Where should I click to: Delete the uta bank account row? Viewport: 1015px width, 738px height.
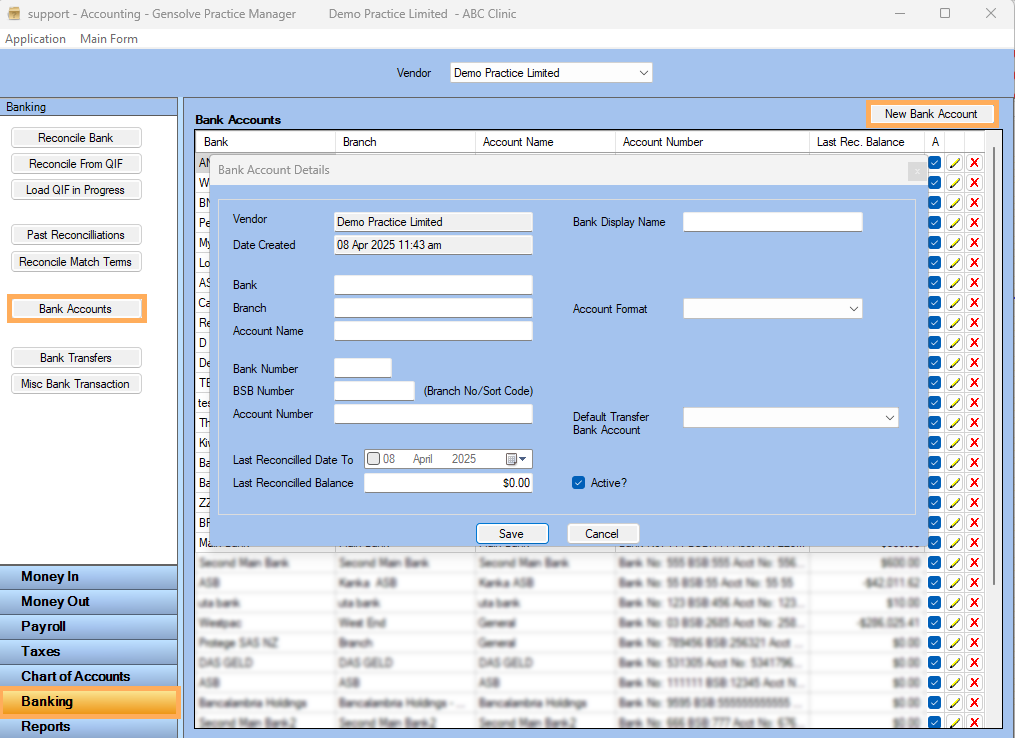click(x=974, y=603)
